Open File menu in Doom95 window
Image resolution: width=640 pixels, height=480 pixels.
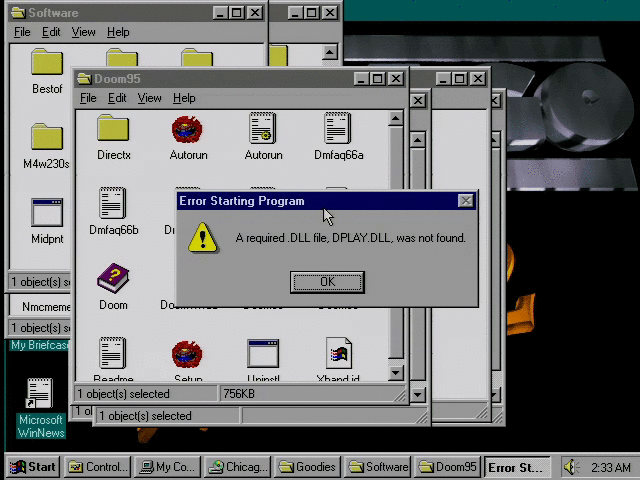88,98
